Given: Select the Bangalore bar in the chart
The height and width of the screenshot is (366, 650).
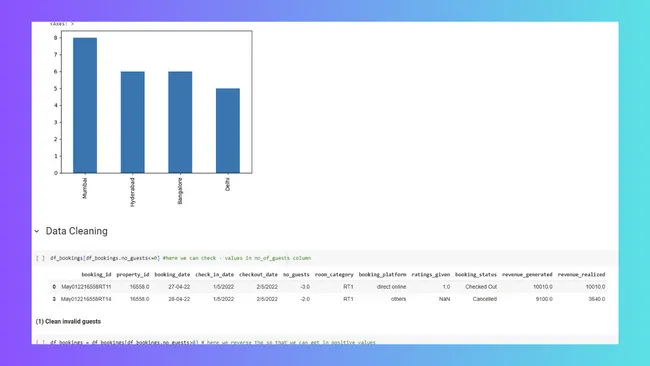Looking at the screenshot, I should coord(180,122).
